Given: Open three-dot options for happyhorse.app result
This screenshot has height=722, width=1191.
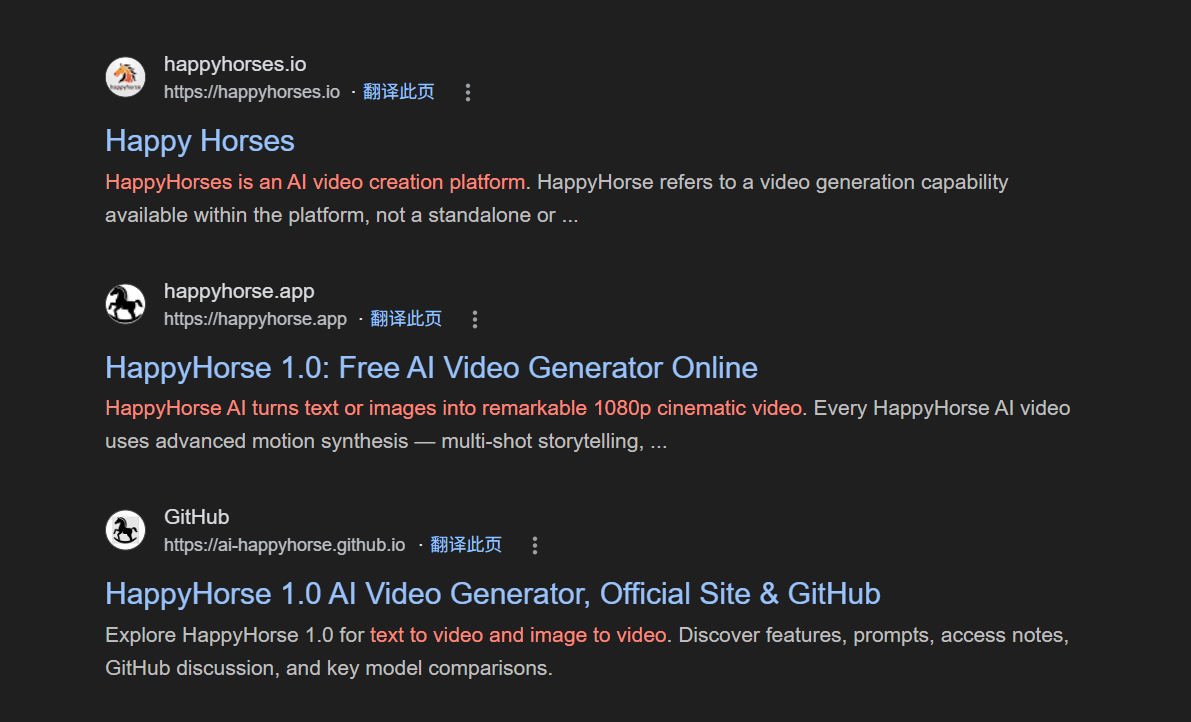Looking at the screenshot, I should (x=475, y=319).
